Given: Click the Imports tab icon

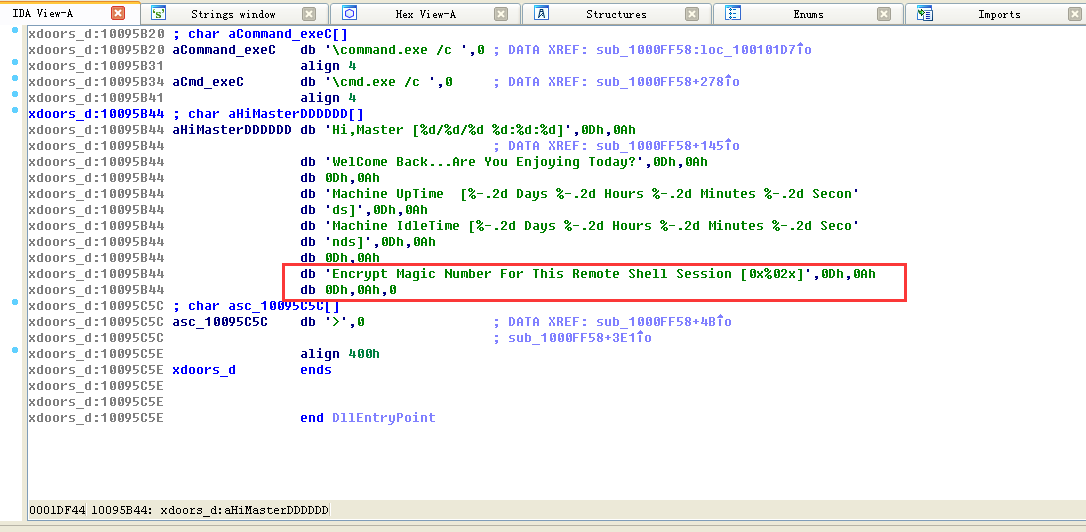Looking at the screenshot, I should click(x=925, y=13).
